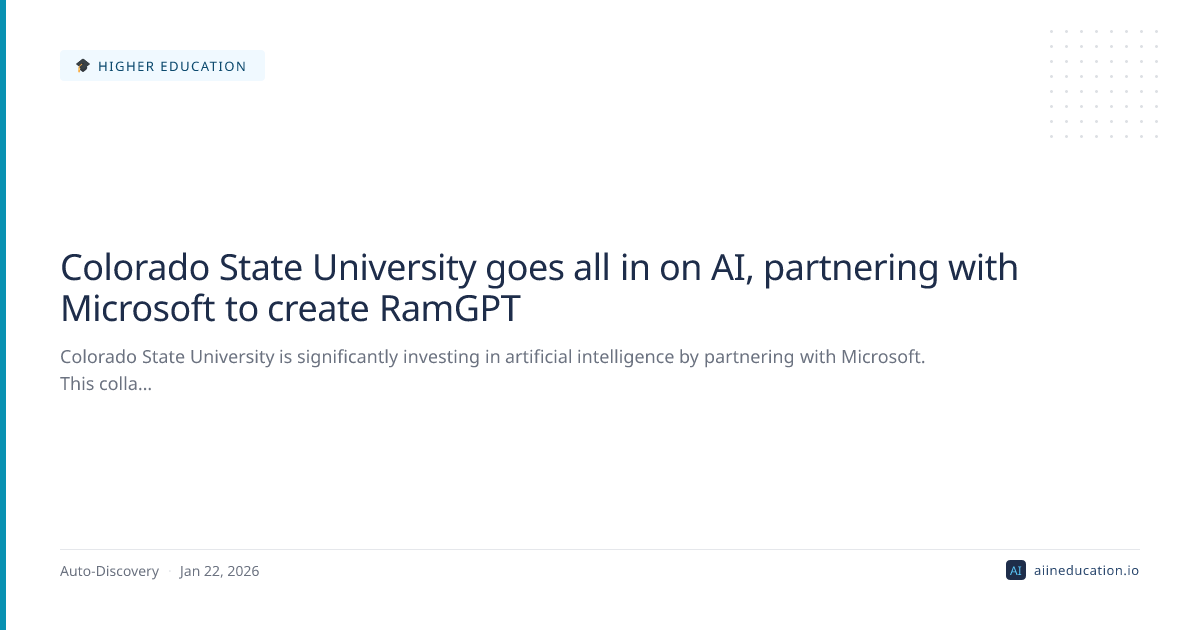This screenshot has height=630, width=1200.
Task: Click Microsoft in the headline
Action: click(138, 309)
